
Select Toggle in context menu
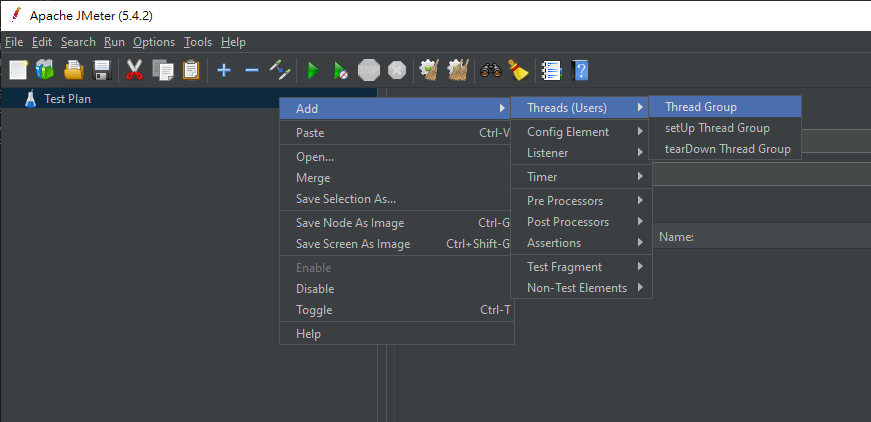click(x=397, y=310)
